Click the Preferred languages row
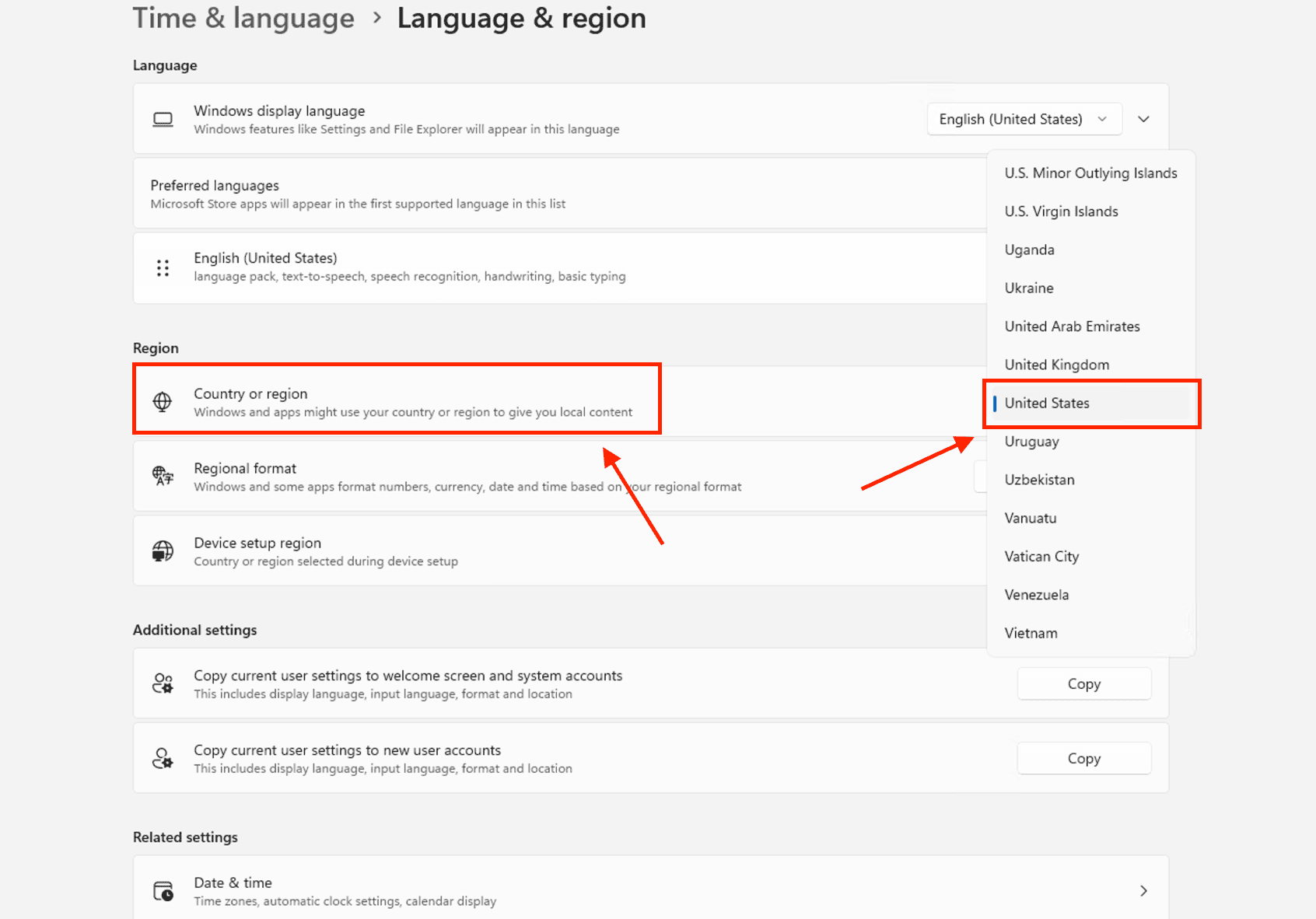 click(544, 194)
